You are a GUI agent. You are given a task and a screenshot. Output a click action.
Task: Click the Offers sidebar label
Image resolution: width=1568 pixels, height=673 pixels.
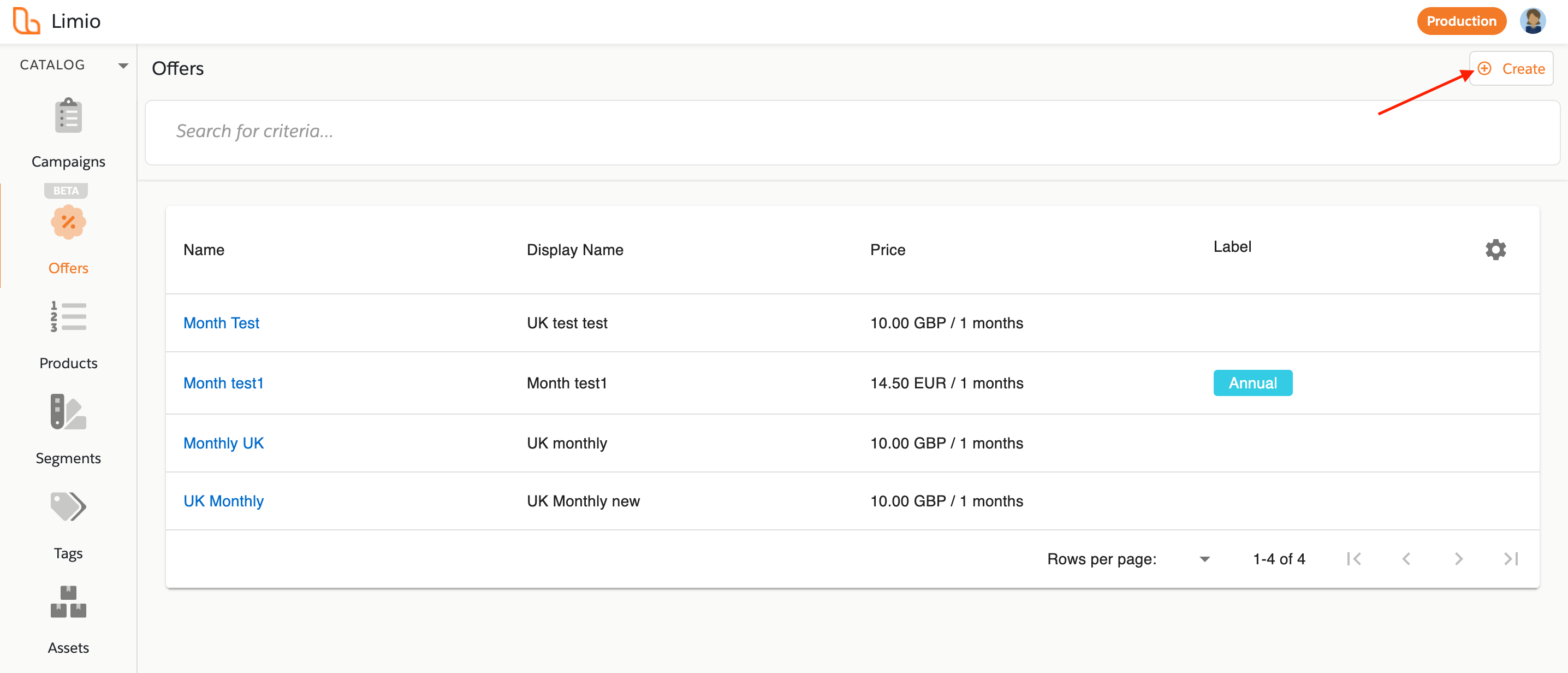click(x=68, y=268)
